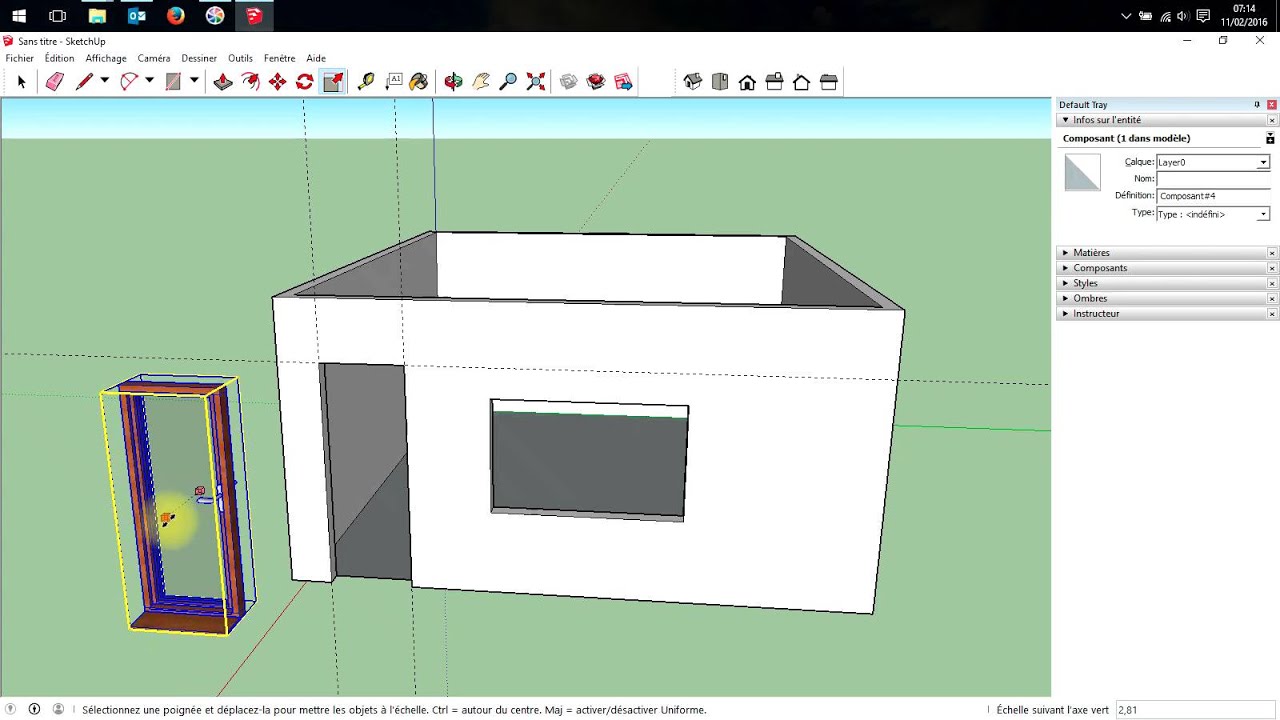Switch to Back view
1280x720 pixels.
[x=801, y=82]
